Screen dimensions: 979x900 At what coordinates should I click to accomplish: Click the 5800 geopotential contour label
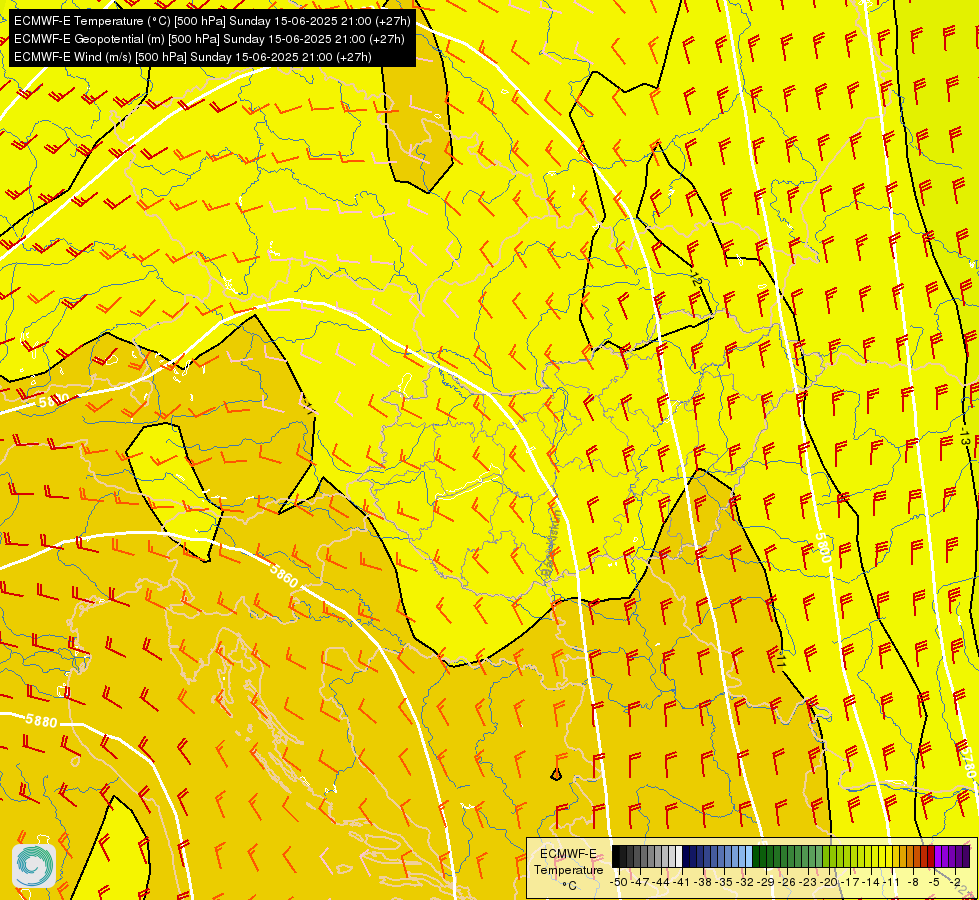pos(824,548)
